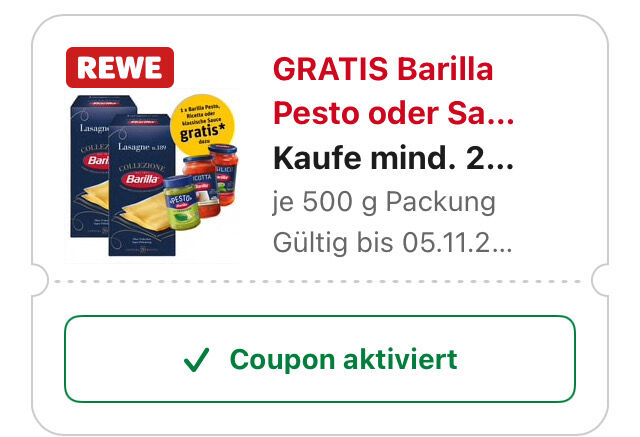
Task: Click the red REWE logo badge
Action: 120,67
